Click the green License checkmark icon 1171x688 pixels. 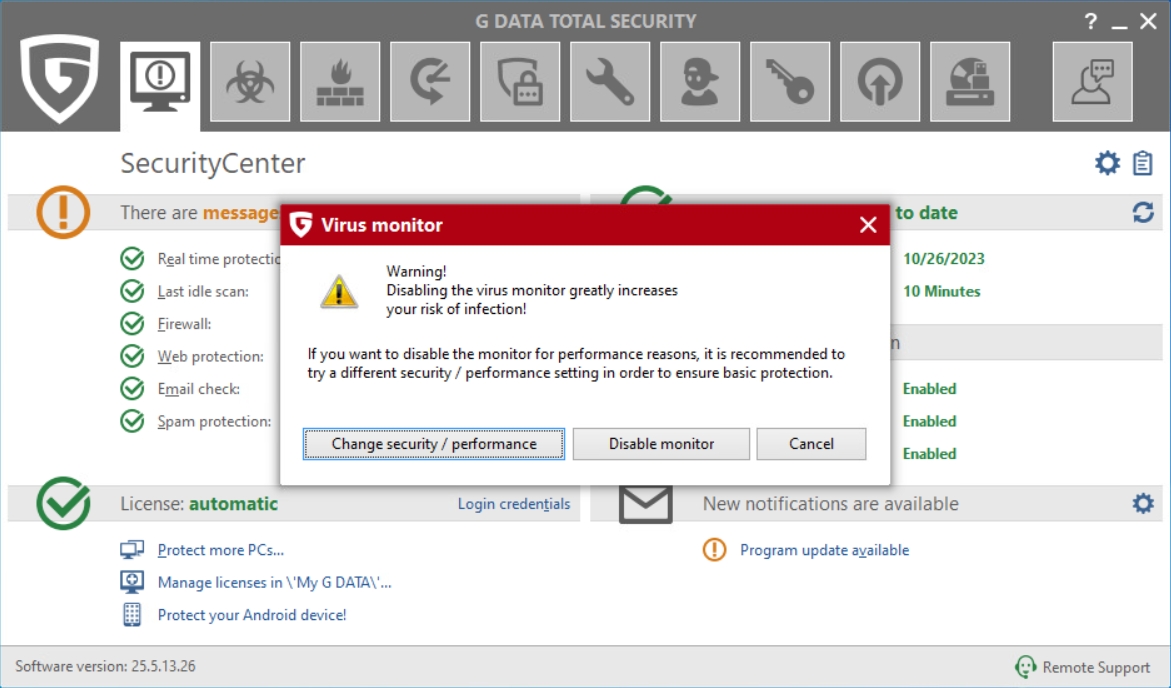[x=63, y=503]
